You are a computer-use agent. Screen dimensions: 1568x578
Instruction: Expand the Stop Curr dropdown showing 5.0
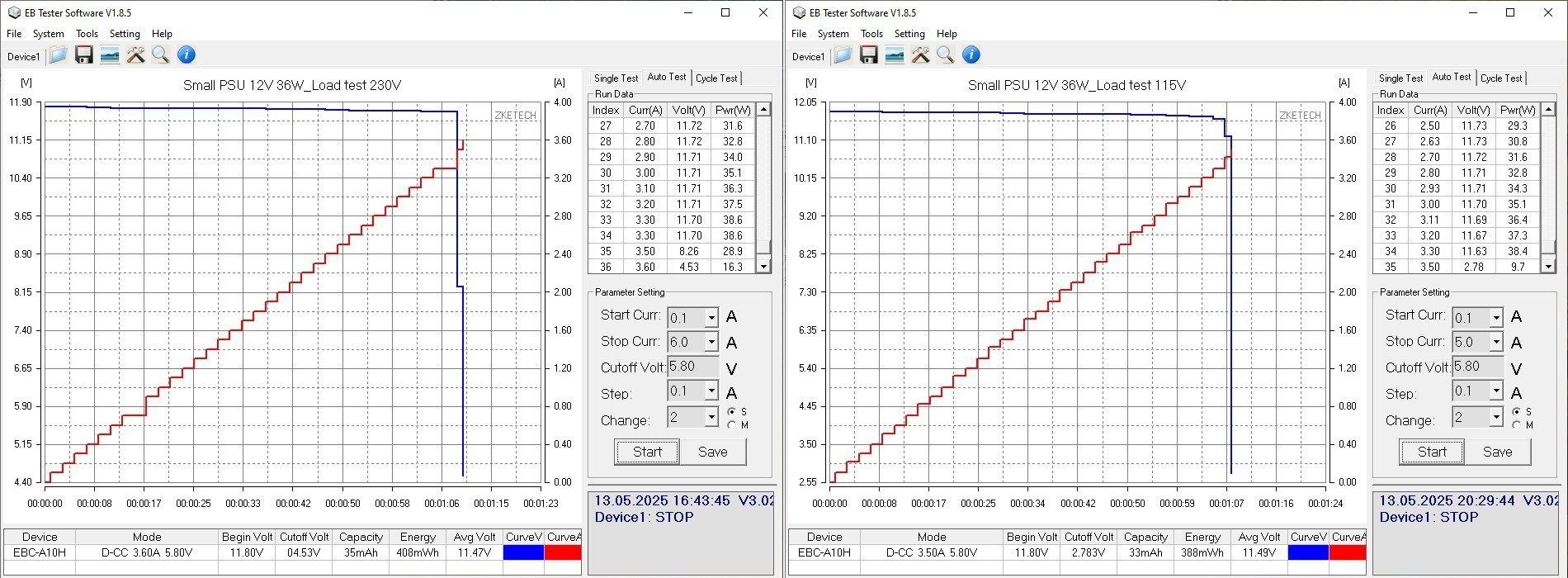point(1495,342)
